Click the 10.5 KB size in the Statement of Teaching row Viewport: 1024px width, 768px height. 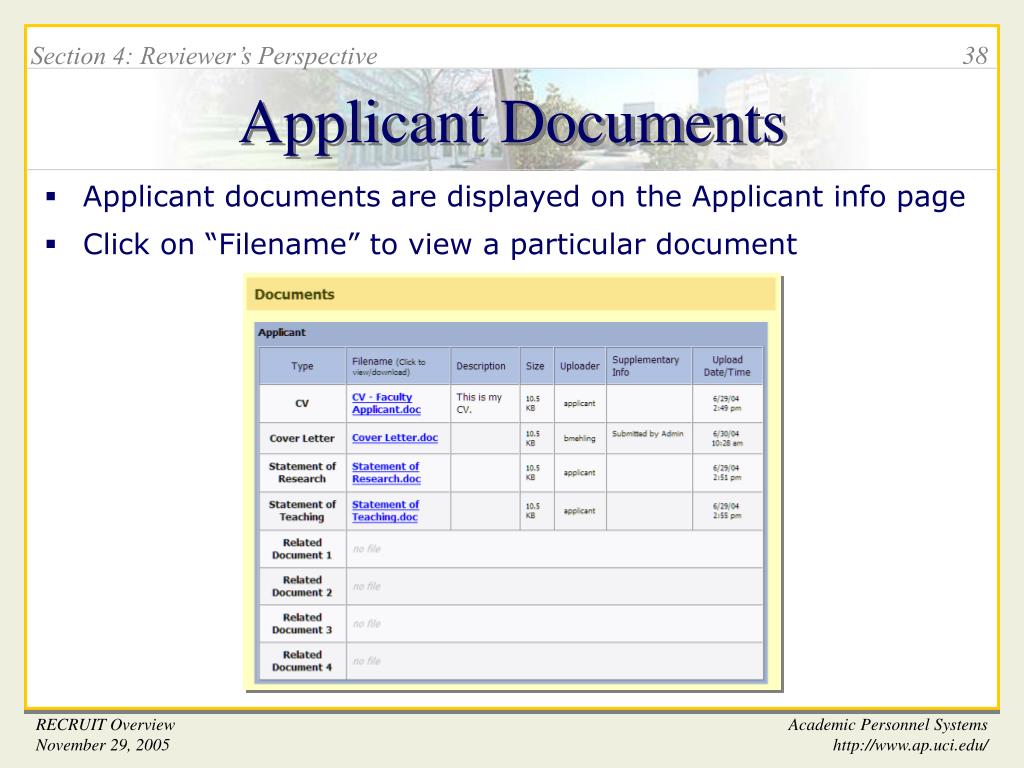pyautogui.click(x=533, y=511)
